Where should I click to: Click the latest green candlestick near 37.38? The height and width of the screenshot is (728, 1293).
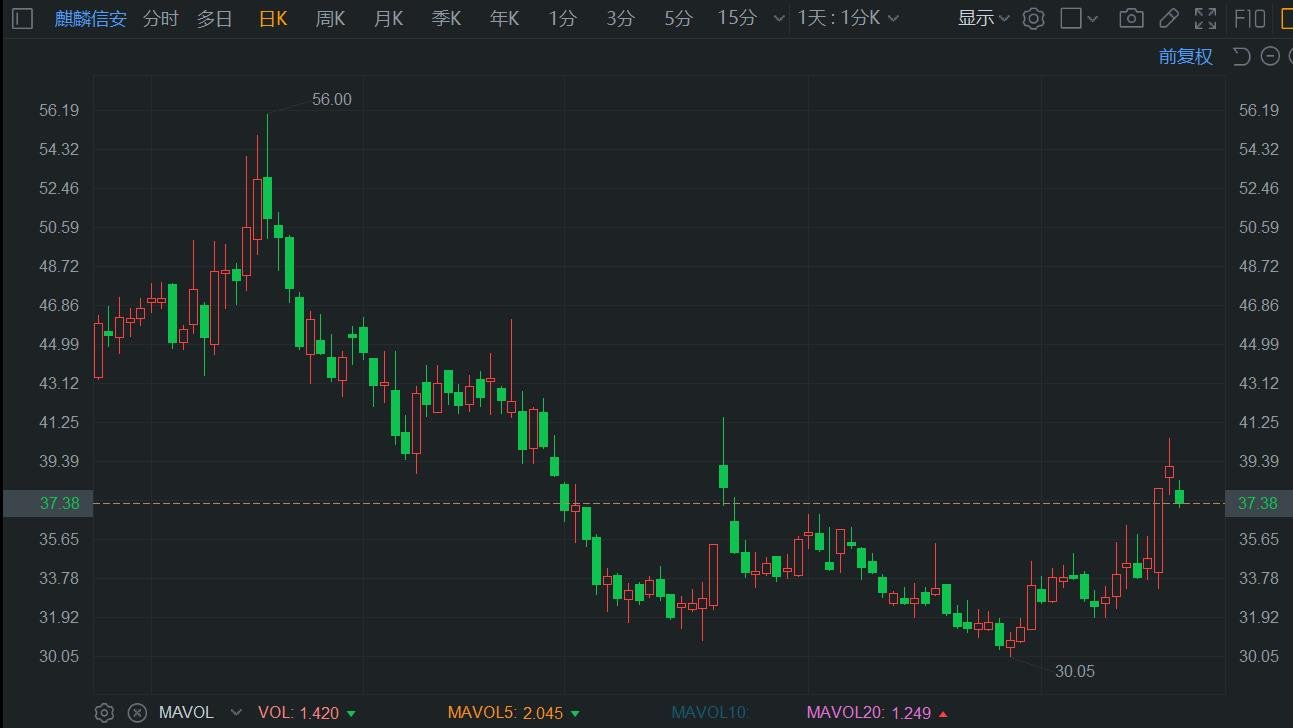pos(1179,495)
